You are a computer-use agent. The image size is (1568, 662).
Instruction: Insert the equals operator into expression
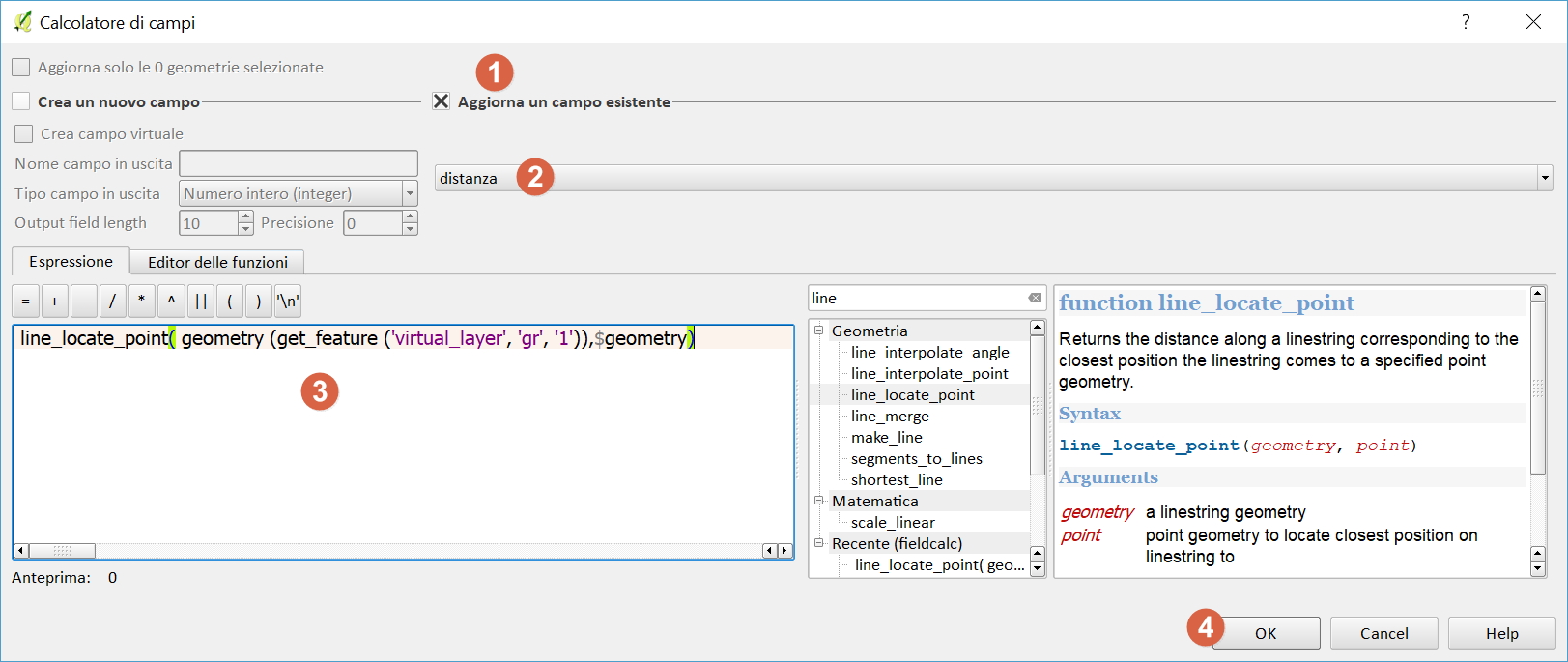click(25, 302)
